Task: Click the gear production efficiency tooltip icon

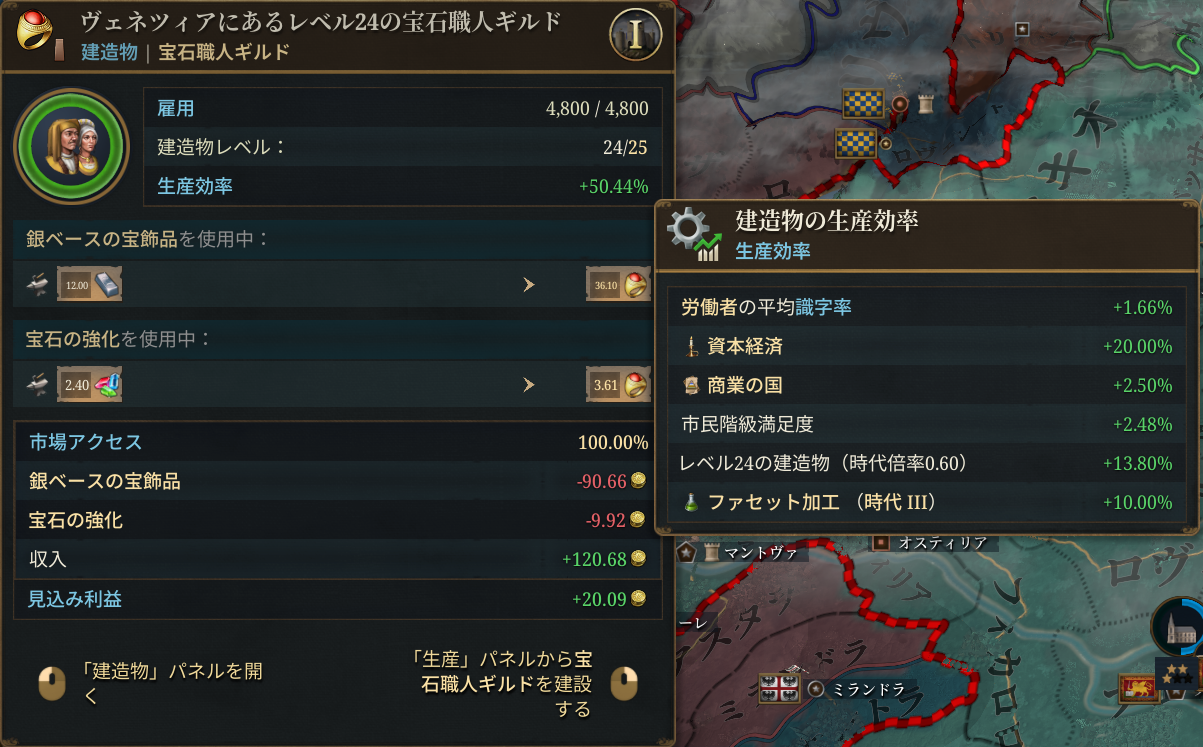Action: pyautogui.click(x=695, y=234)
